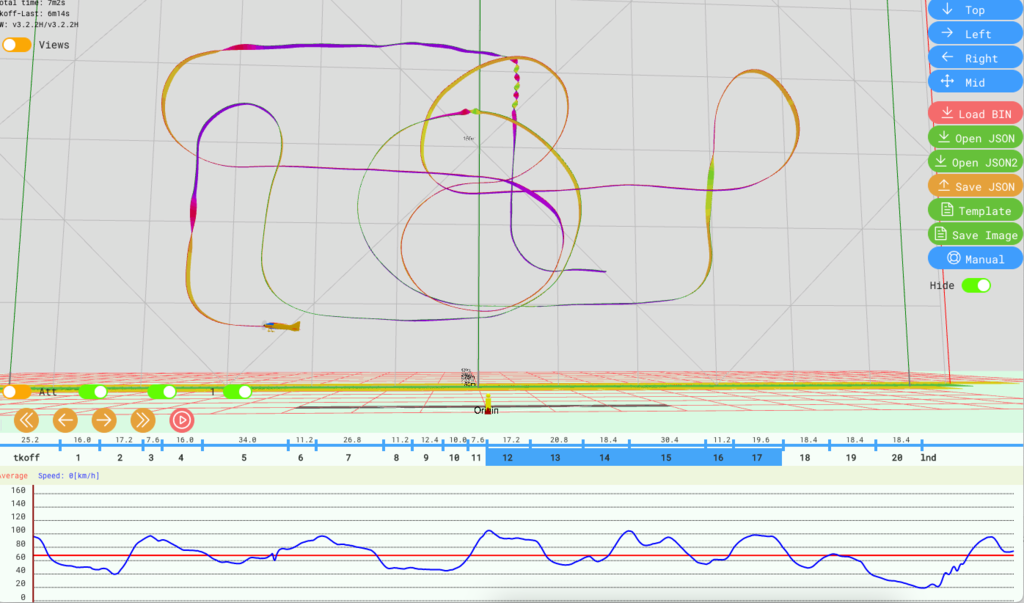Step forward with the single right arrow button
This screenshot has width=1024, height=603.
tap(104, 420)
